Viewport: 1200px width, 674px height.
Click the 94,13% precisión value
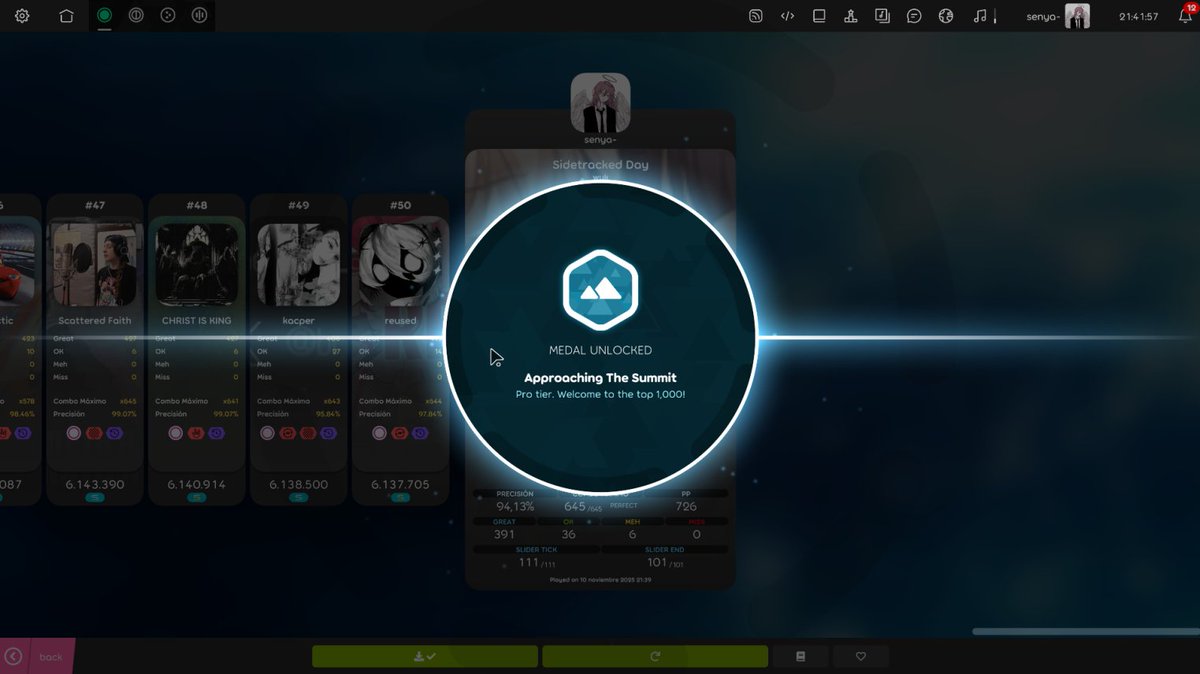pos(515,507)
